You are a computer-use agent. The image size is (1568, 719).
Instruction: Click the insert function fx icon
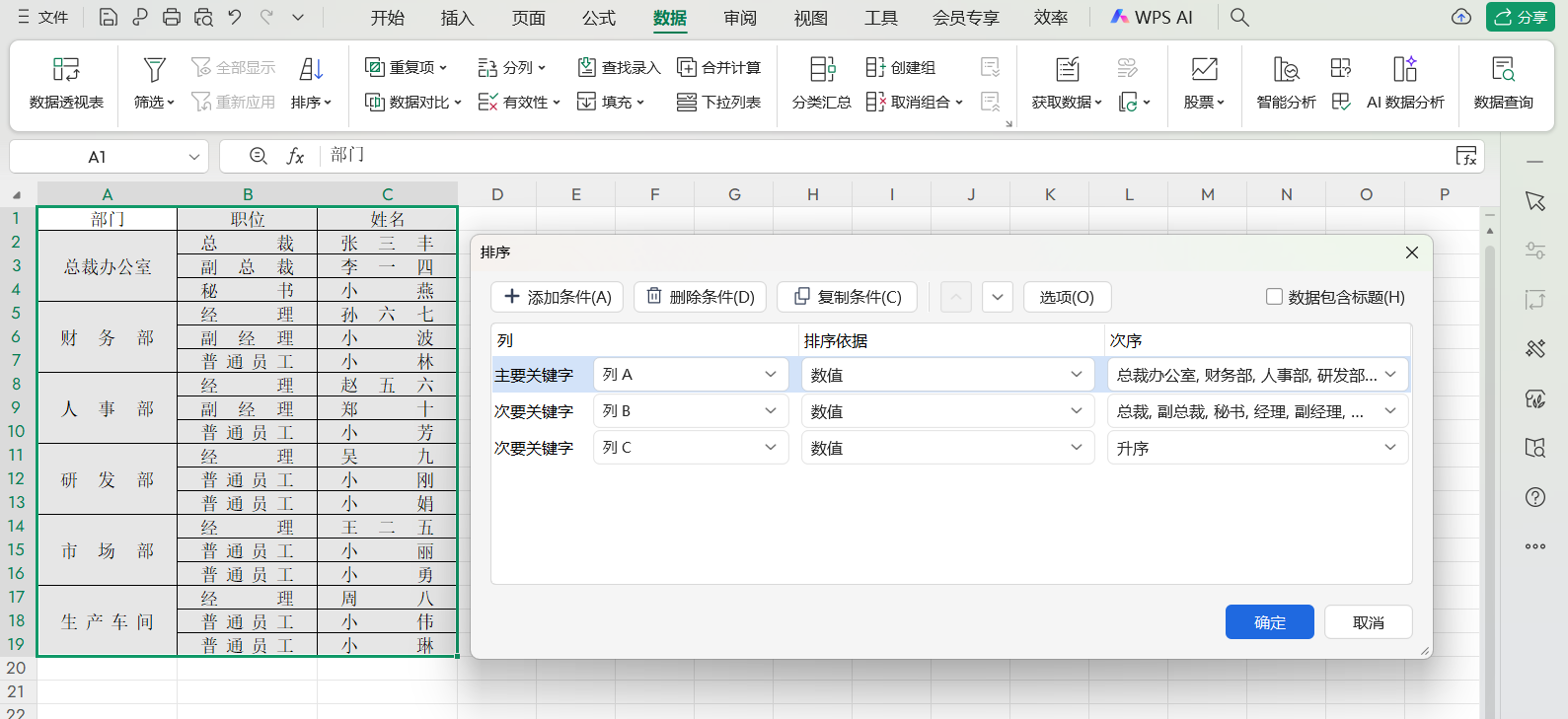(x=295, y=156)
